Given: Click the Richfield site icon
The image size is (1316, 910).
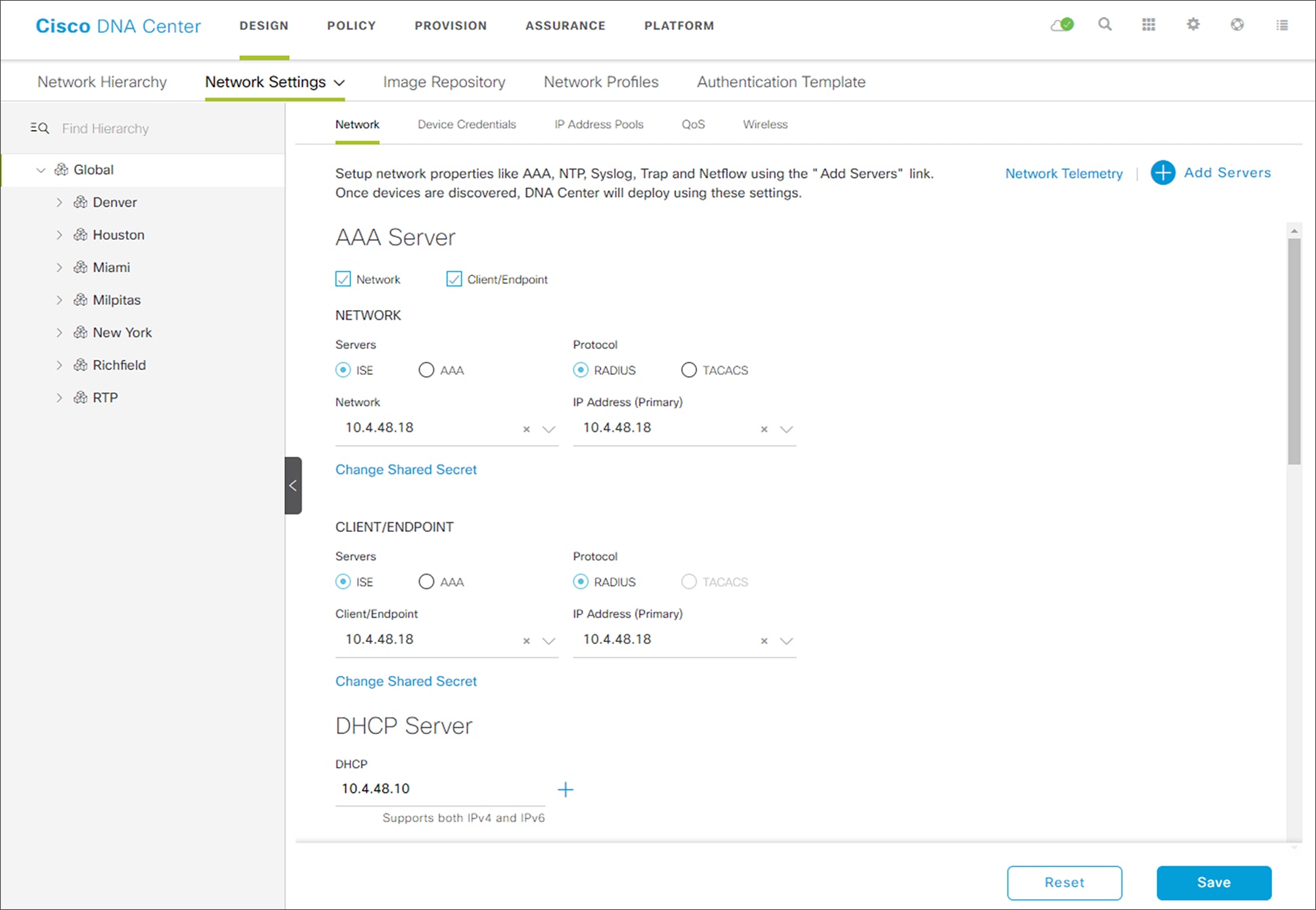Looking at the screenshot, I should pyautogui.click(x=80, y=365).
